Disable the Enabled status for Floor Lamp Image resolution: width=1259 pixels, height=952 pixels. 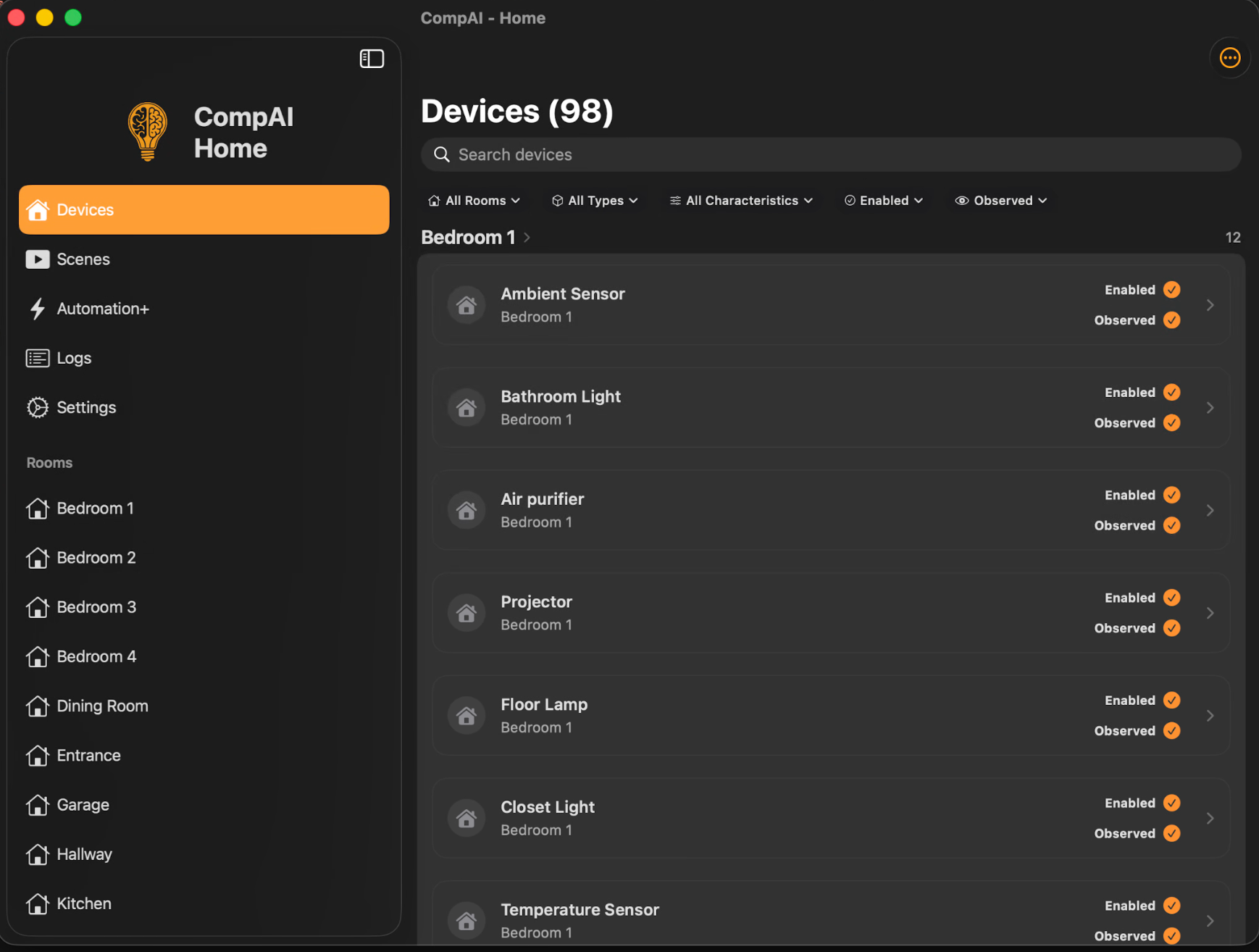1171,701
